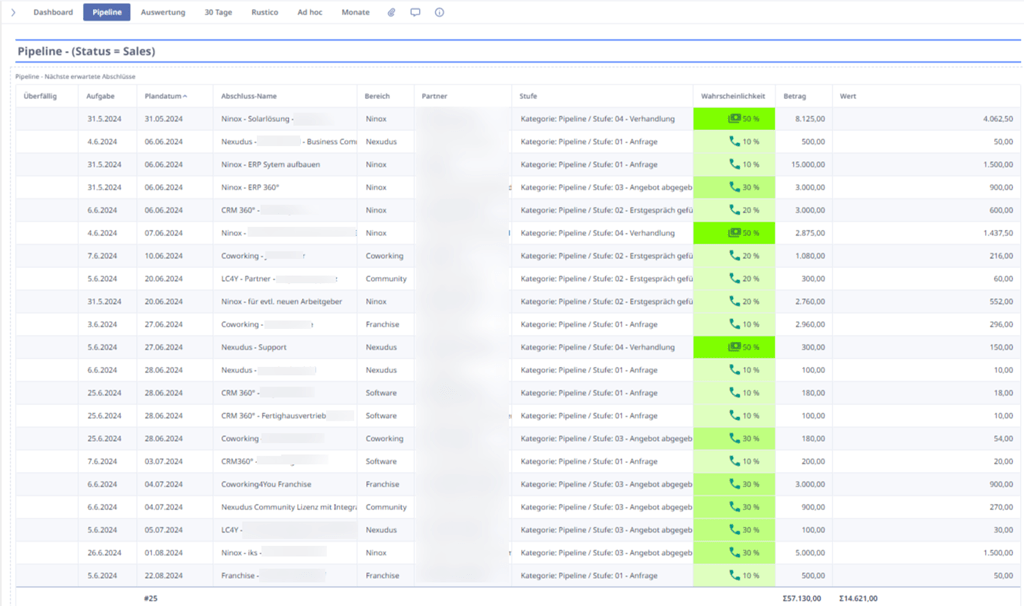
Task: Click the Abschluss-Name column header
Action: click(249, 96)
